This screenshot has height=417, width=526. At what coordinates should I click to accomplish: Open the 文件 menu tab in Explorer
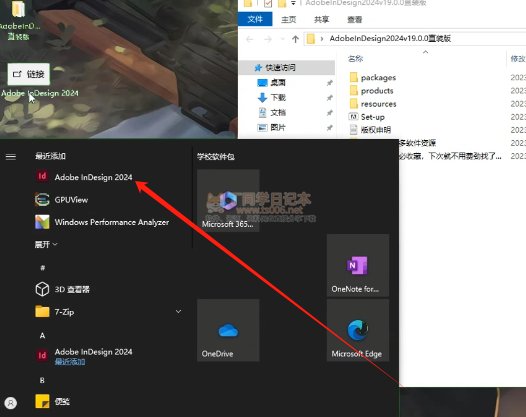point(255,19)
